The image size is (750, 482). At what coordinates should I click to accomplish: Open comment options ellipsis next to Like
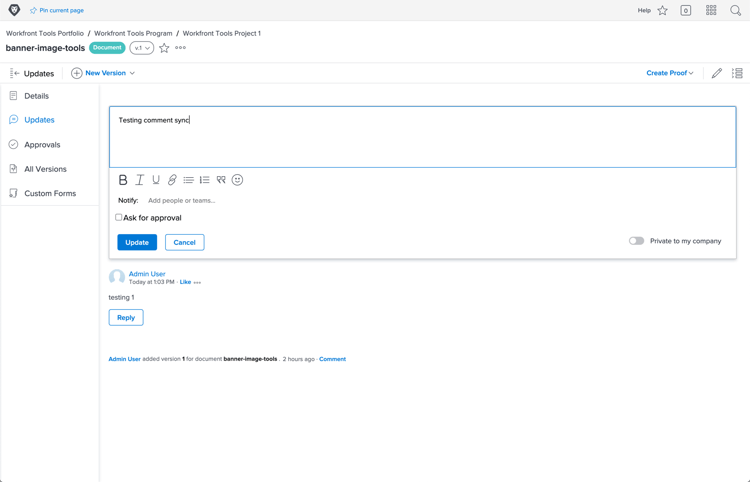pos(197,283)
